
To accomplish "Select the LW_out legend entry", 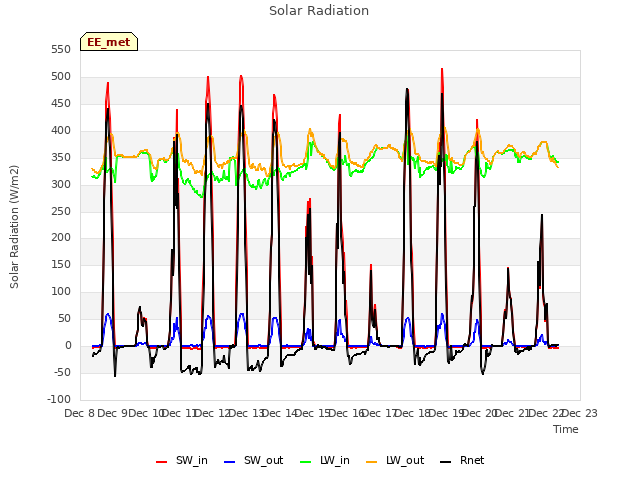I will pyautogui.click(x=395, y=460).
